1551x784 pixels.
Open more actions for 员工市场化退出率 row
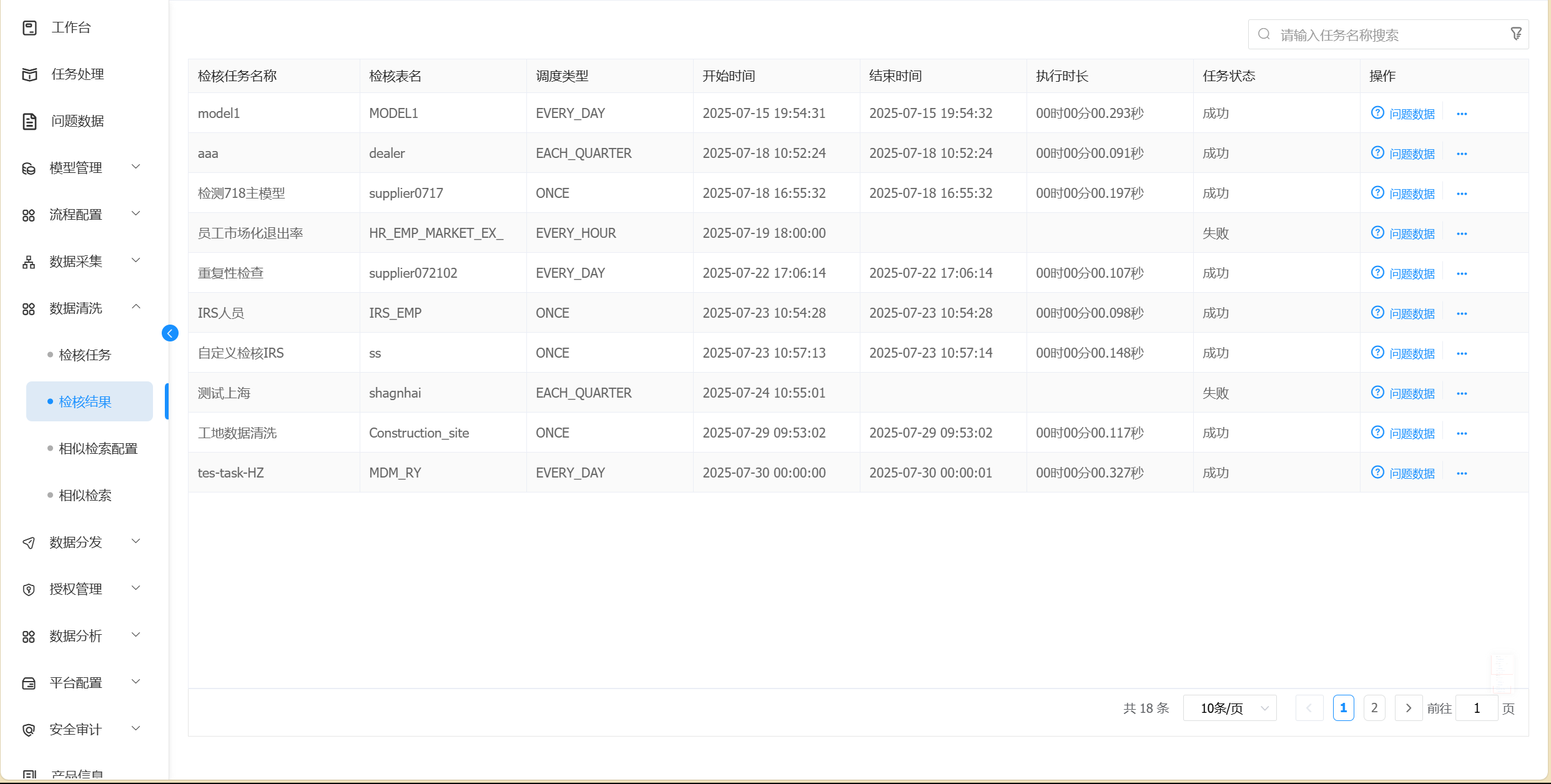[x=1462, y=233]
